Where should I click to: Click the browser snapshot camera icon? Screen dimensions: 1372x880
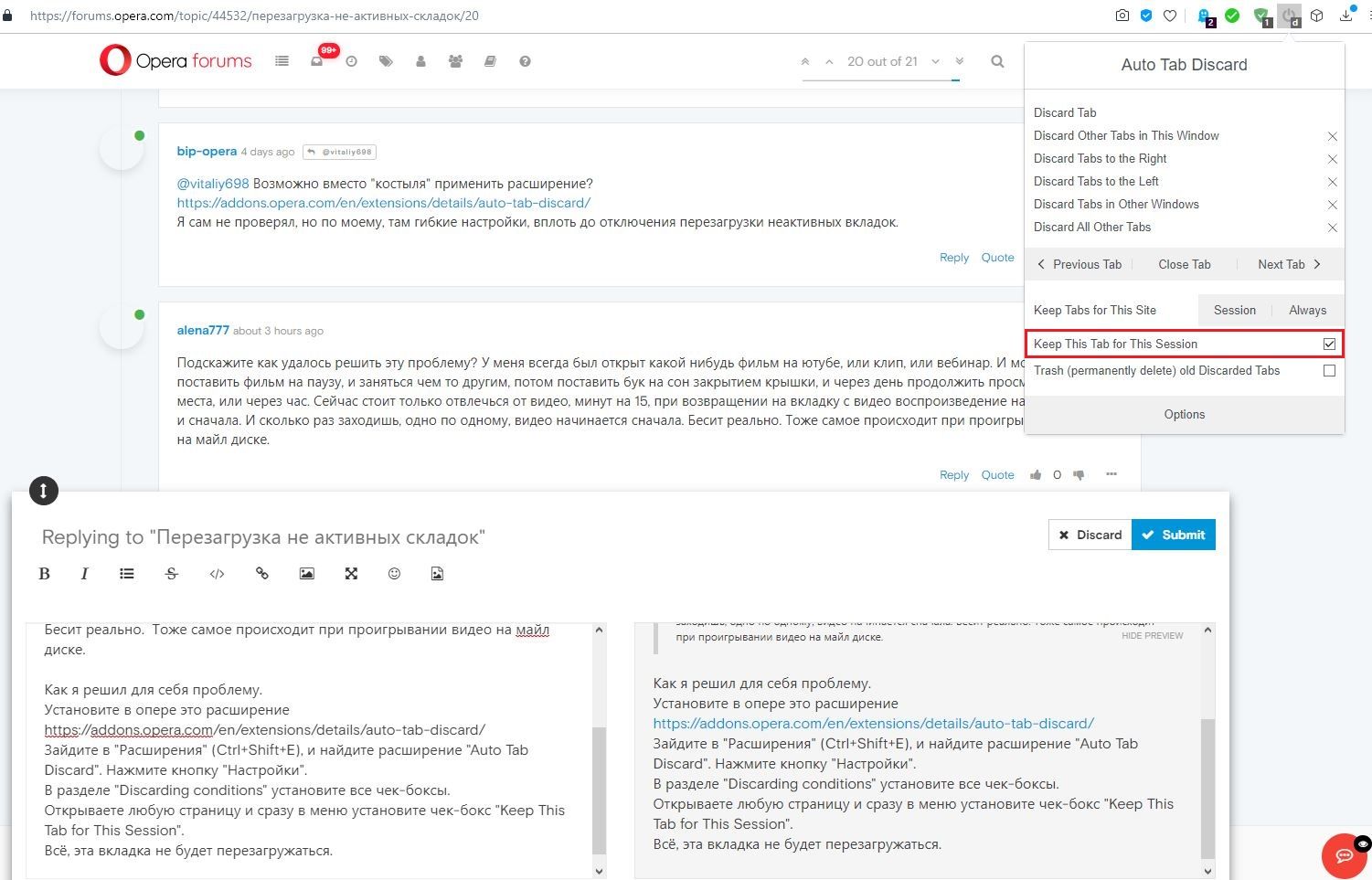coord(1122,16)
